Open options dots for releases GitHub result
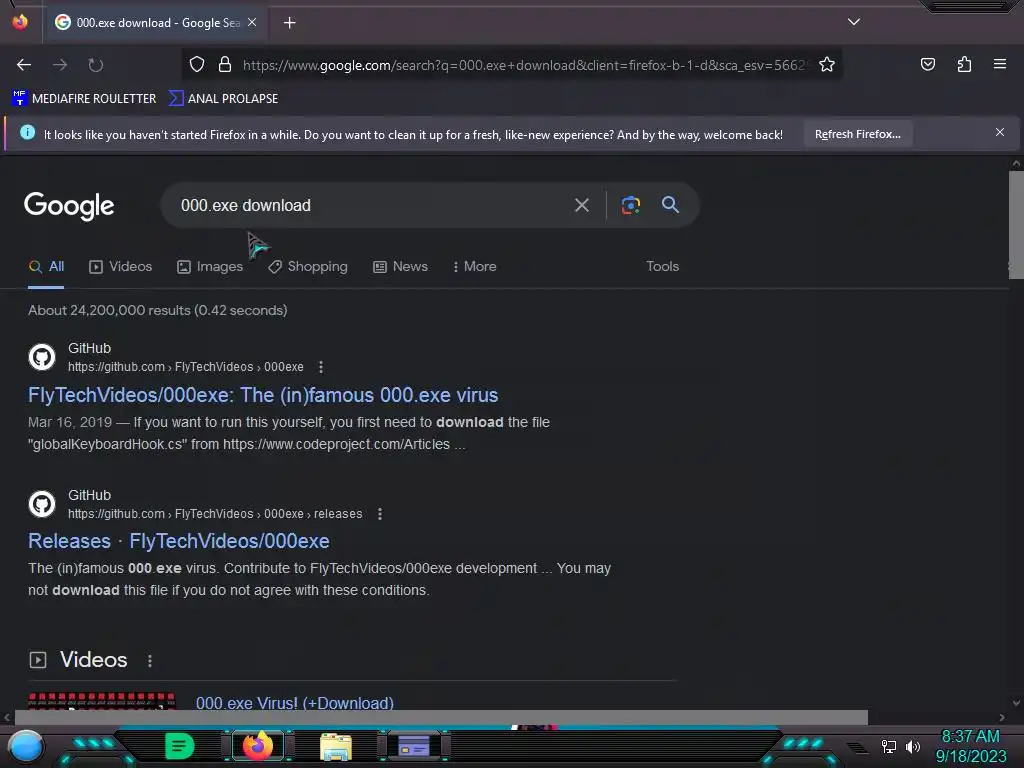The image size is (1024, 768). click(379, 514)
